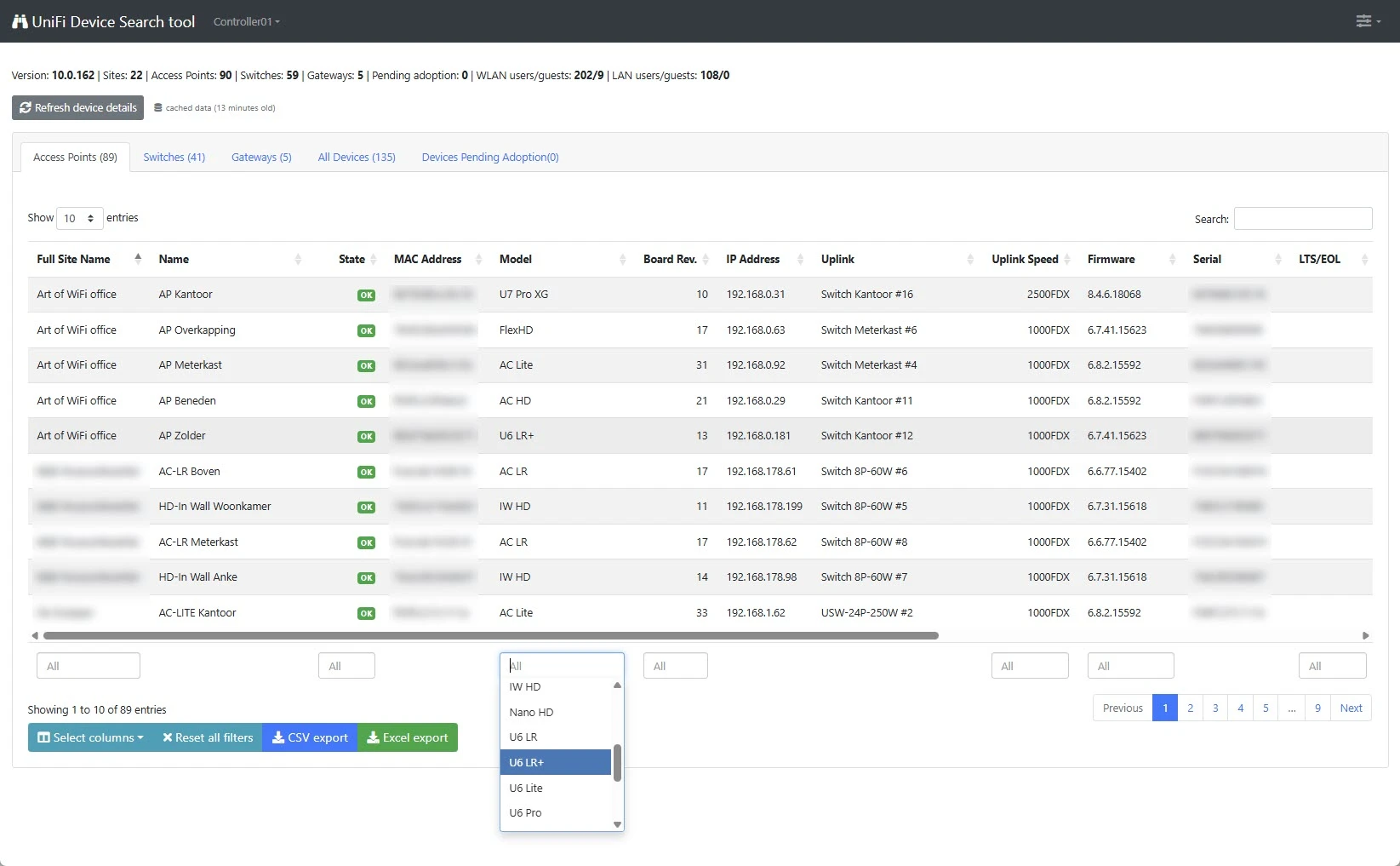This screenshot has height=866, width=1400.
Task: Choose U6 Pro in model list
Action: pos(556,813)
